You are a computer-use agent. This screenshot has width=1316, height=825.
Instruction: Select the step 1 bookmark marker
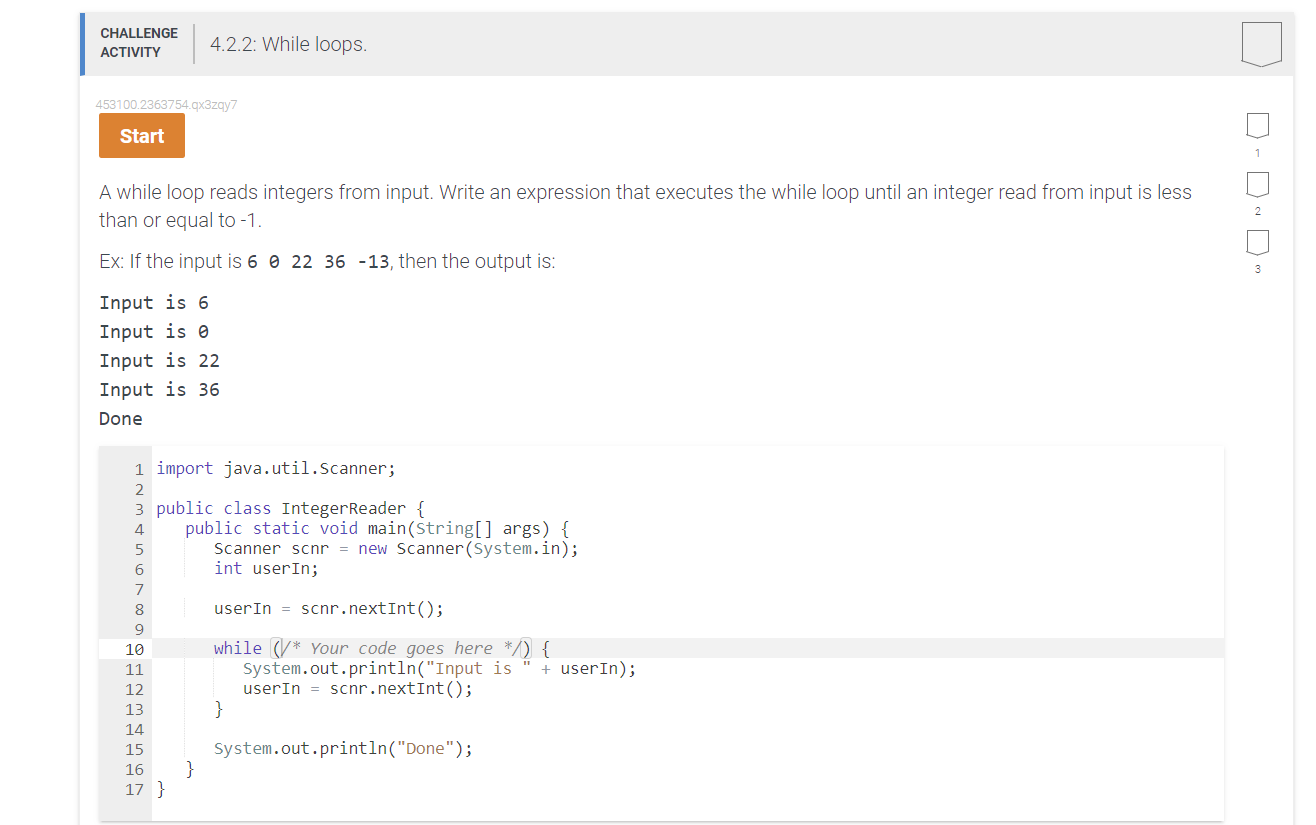1257,125
